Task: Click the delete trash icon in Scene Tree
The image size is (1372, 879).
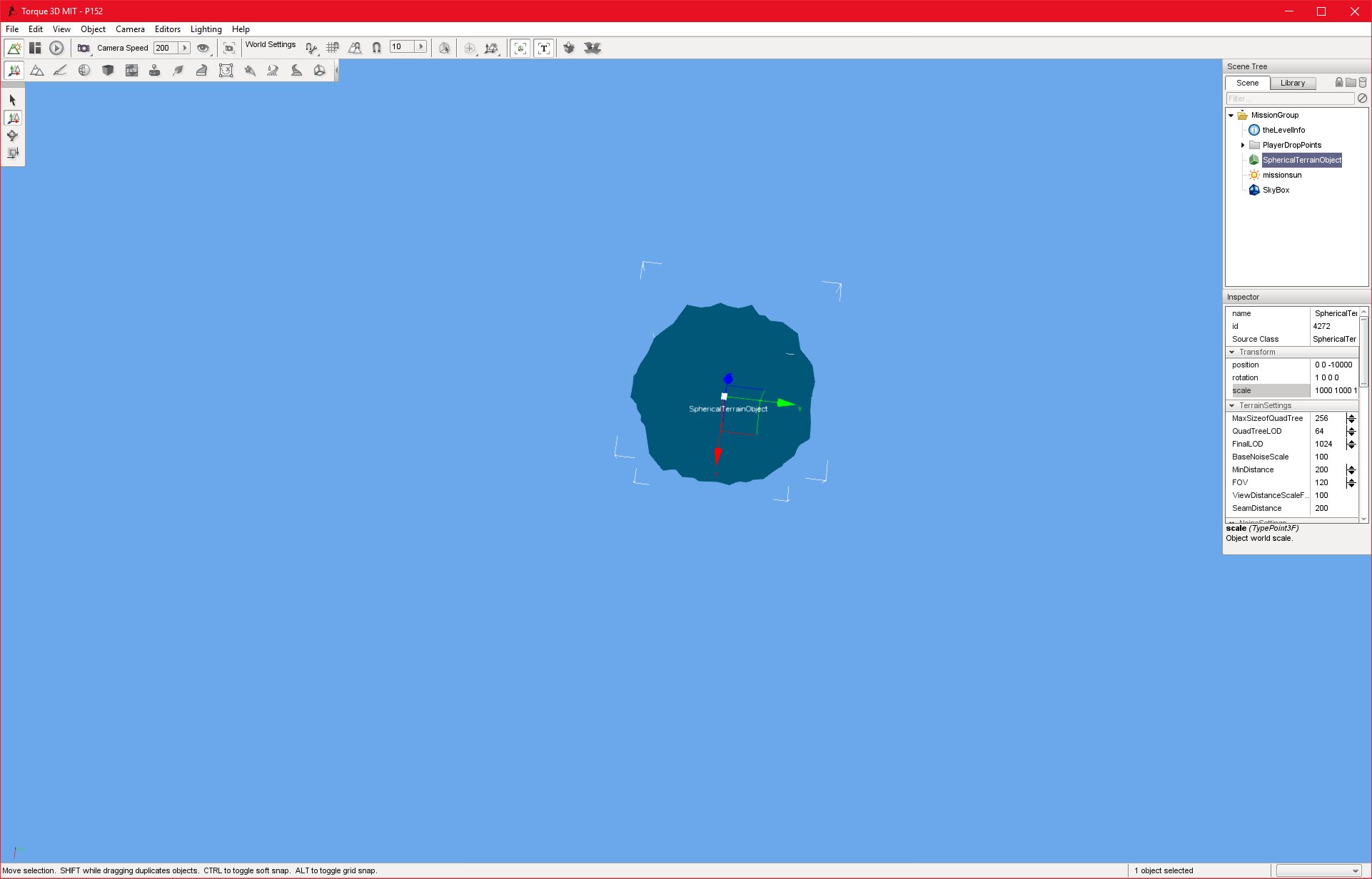Action: tap(1363, 82)
